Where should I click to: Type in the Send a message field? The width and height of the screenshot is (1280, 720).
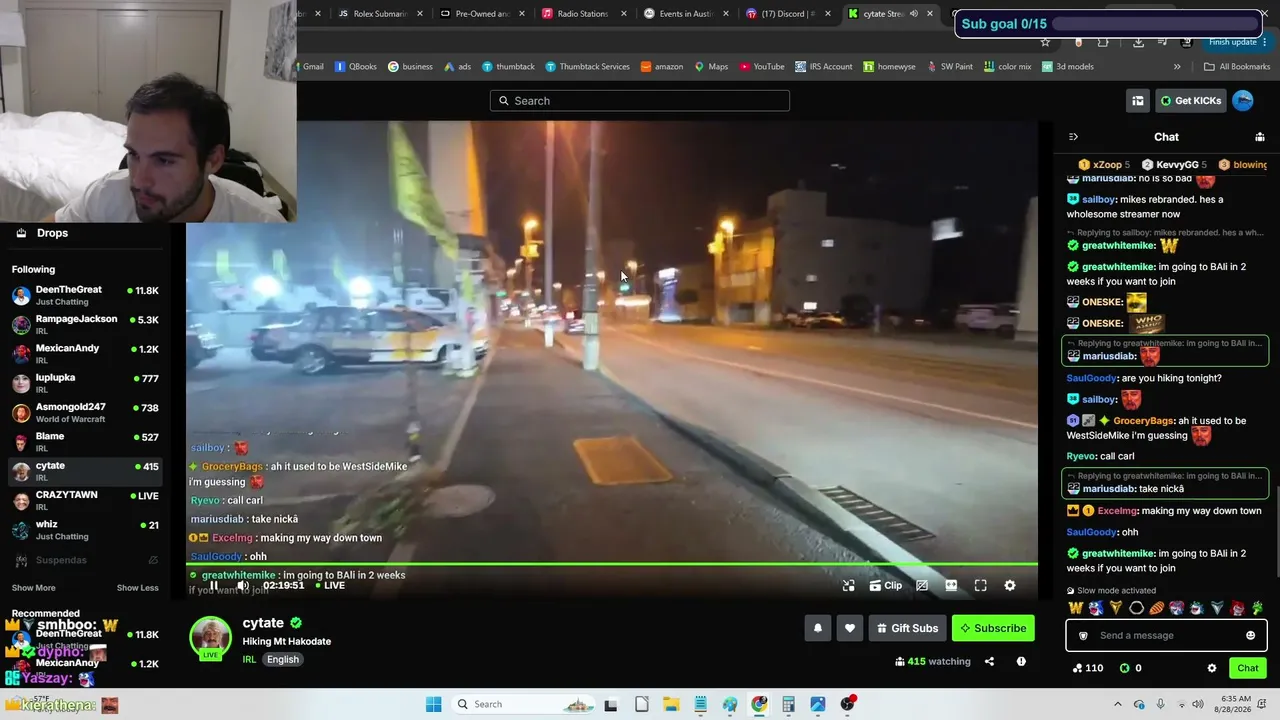(1166, 635)
